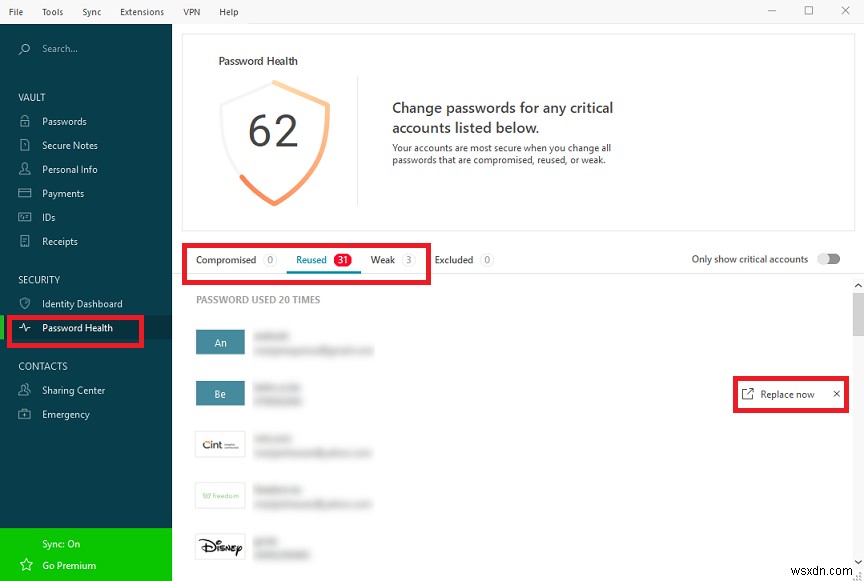Click the Payments card icon
The image size is (864, 581).
click(25, 193)
